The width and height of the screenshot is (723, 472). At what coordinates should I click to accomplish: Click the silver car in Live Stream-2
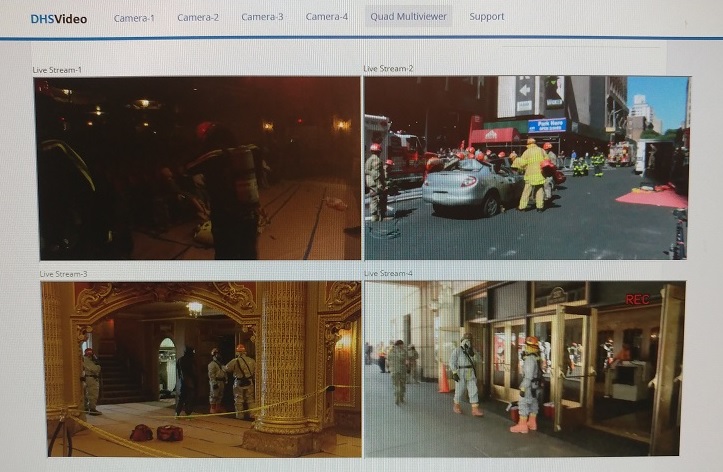click(x=468, y=185)
